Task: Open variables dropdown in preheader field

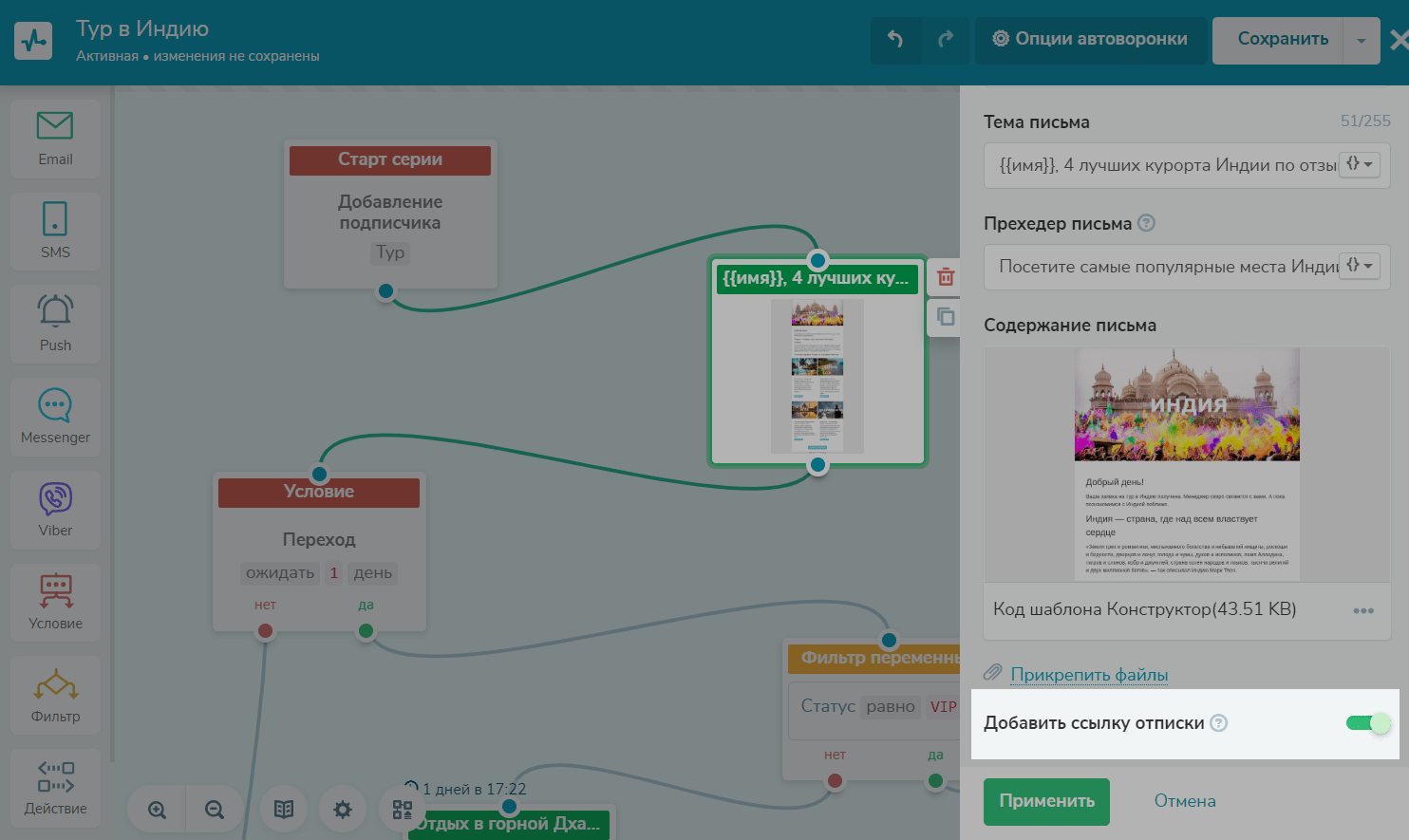Action: click(x=1360, y=266)
